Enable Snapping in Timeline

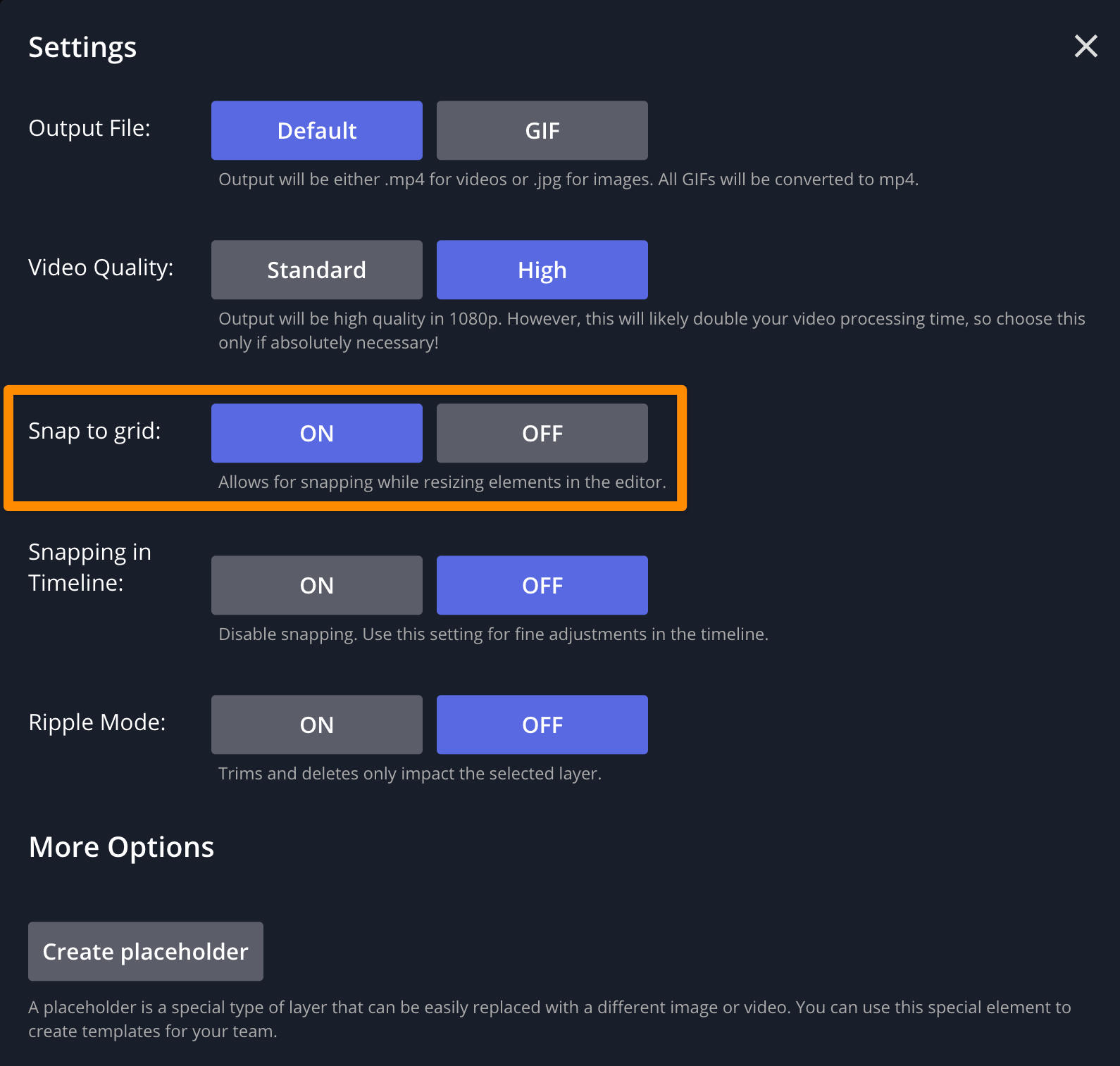click(x=316, y=585)
